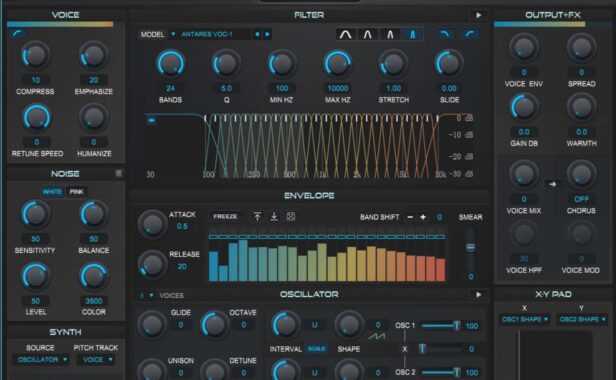Click the voice mix to chorus arrow
Viewport: 616px width, 380px height.
click(552, 184)
